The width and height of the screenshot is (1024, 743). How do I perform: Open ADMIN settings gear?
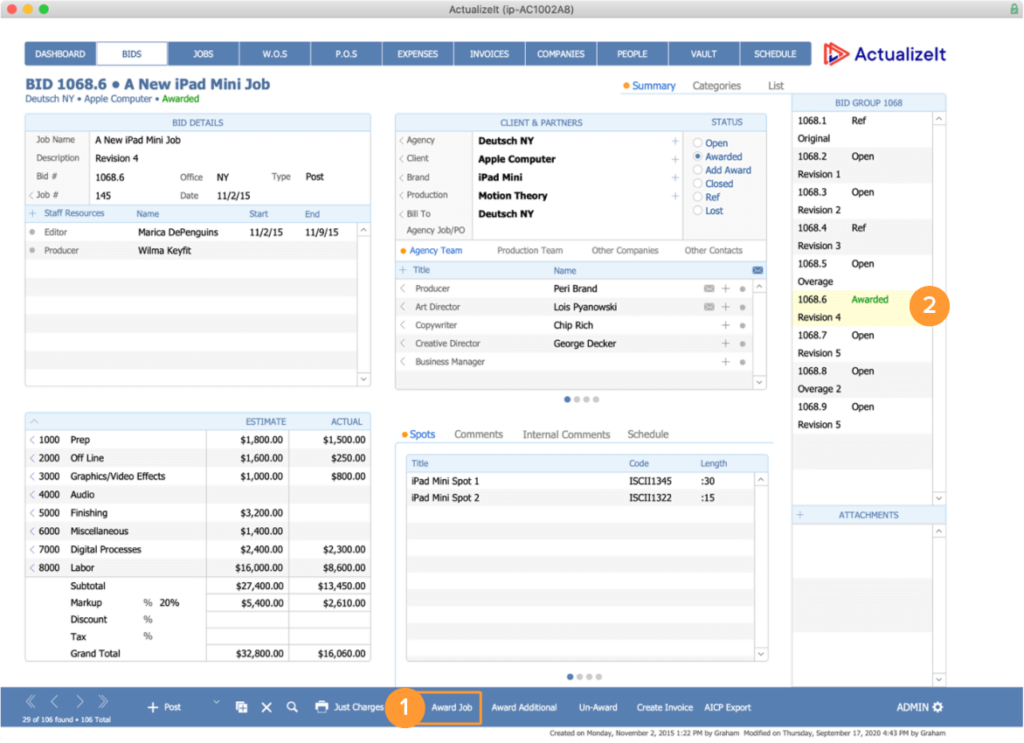(938, 708)
